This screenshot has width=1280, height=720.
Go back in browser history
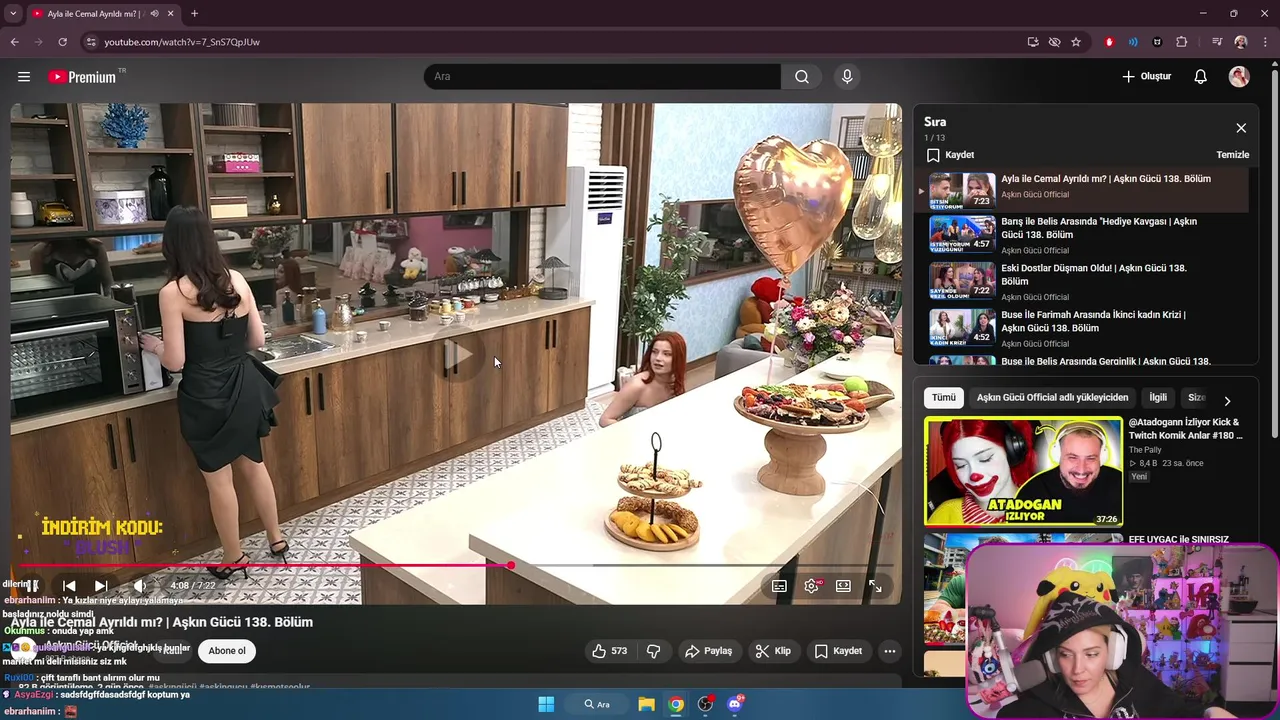(x=14, y=42)
